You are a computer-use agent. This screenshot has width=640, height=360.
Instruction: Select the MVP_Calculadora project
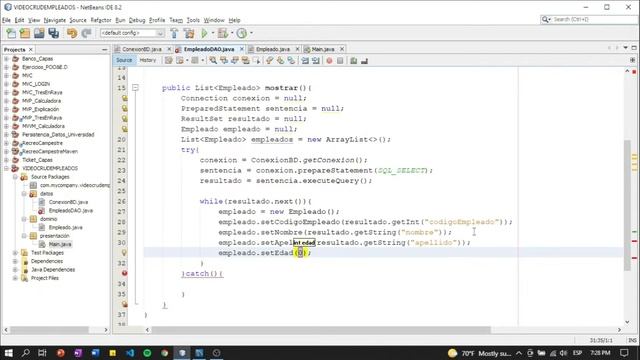pyautogui.click(x=41, y=101)
